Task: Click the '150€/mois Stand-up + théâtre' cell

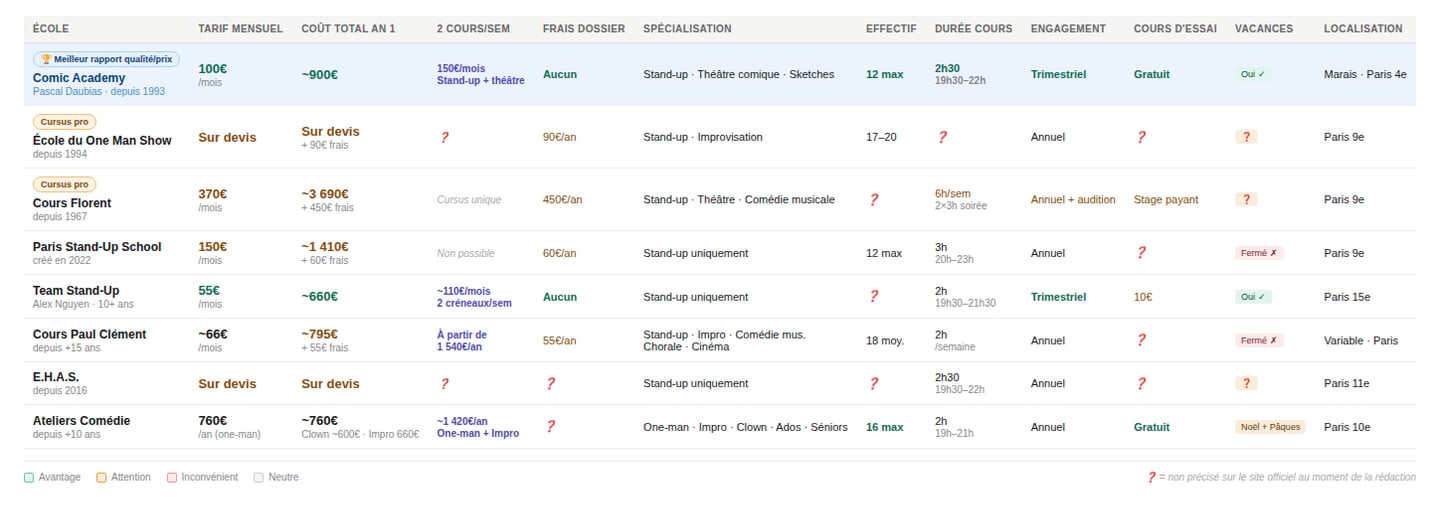Action: tap(481, 74)
